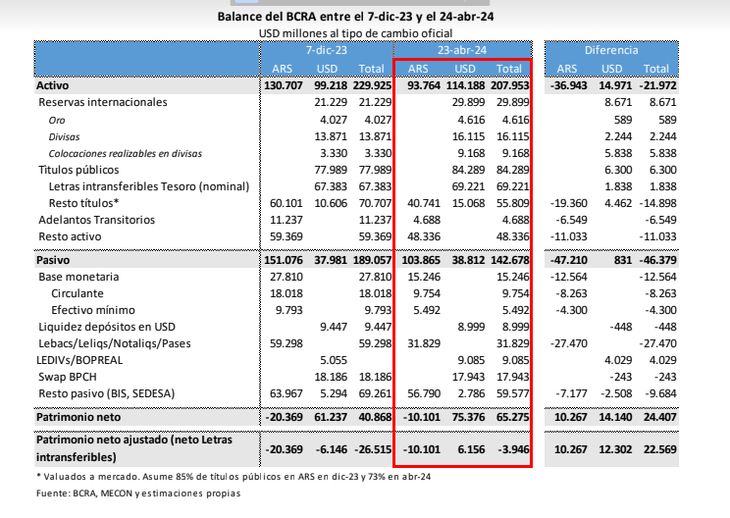
Task: Select the '7-dic-23' column group header
Action: point(326,49)
